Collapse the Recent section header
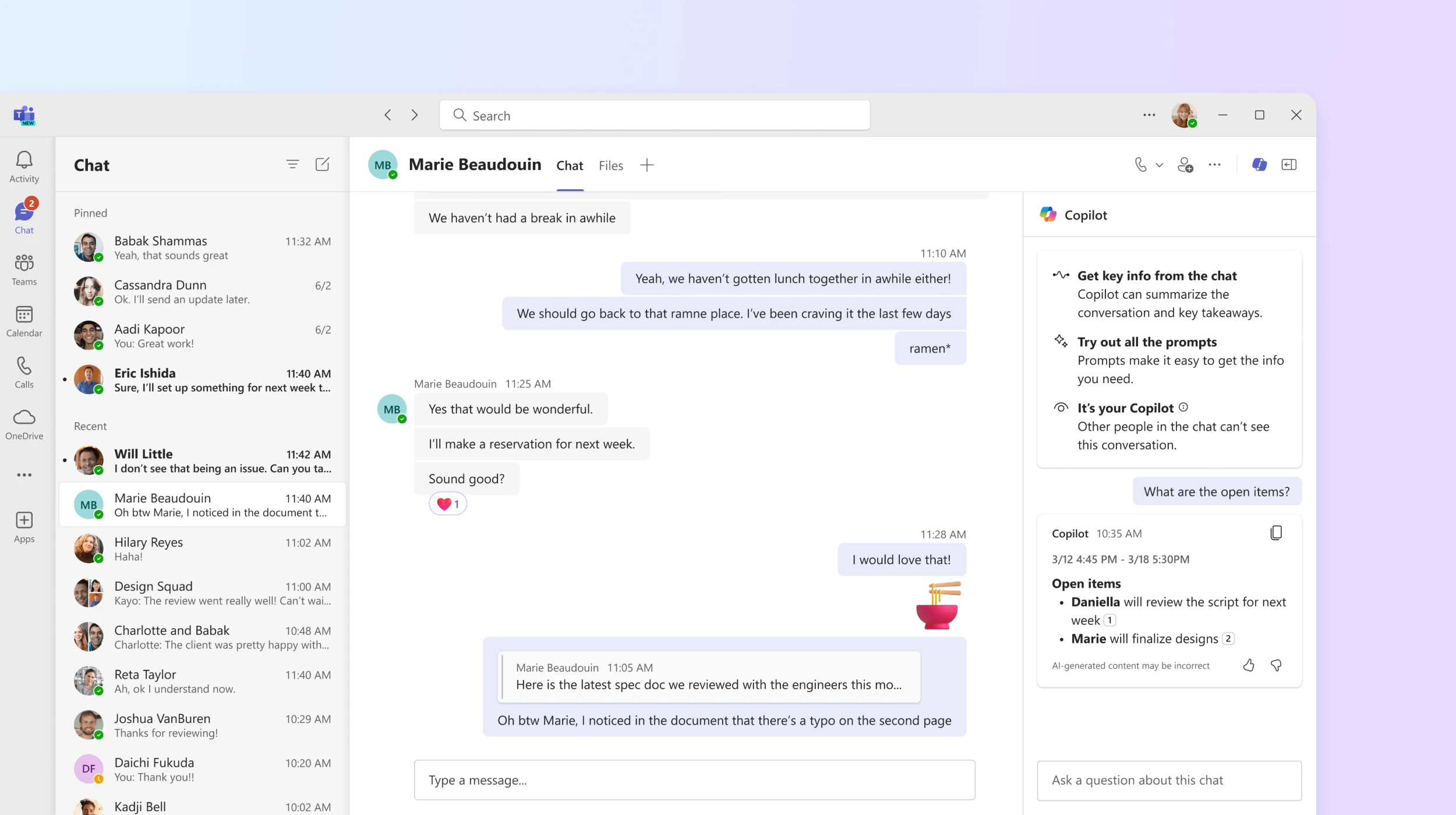1456x815 pixels. tap(90, 426)
